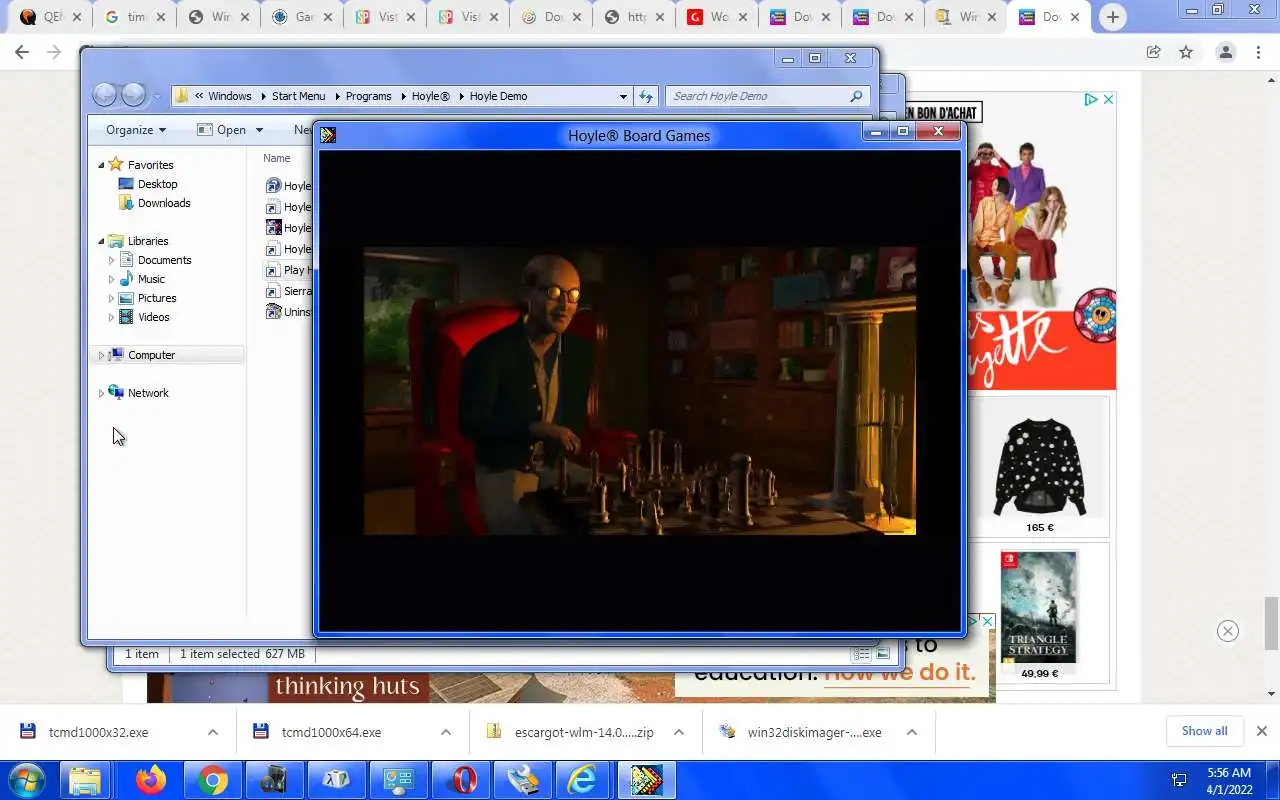1280x800 pixels.
Task: Click the Hoyle Board Games title bar icon
Action: click(x=328, y=135)
